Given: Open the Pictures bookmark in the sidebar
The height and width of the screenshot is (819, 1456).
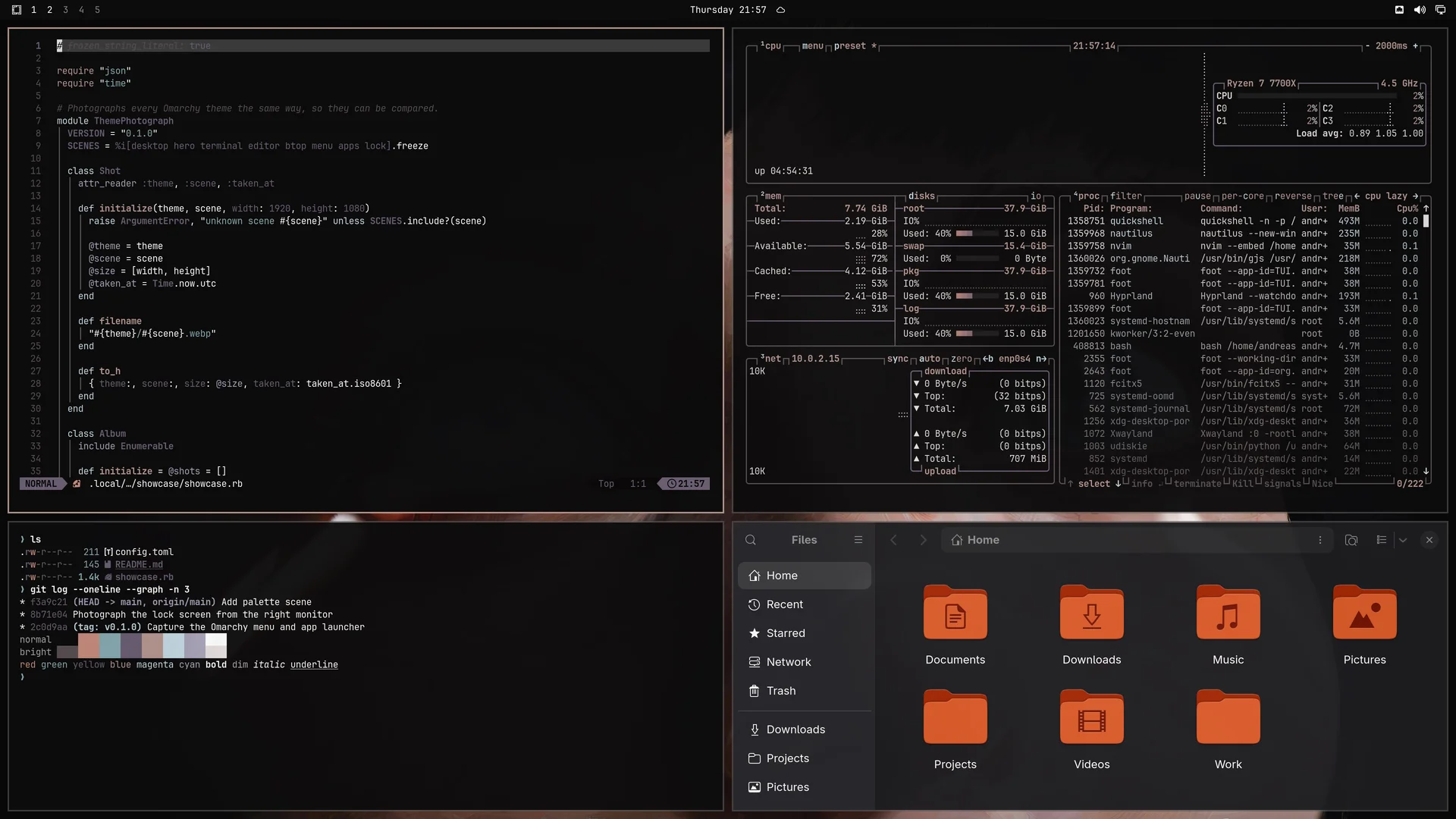Looking at the screenshot, I should point(805,787).
